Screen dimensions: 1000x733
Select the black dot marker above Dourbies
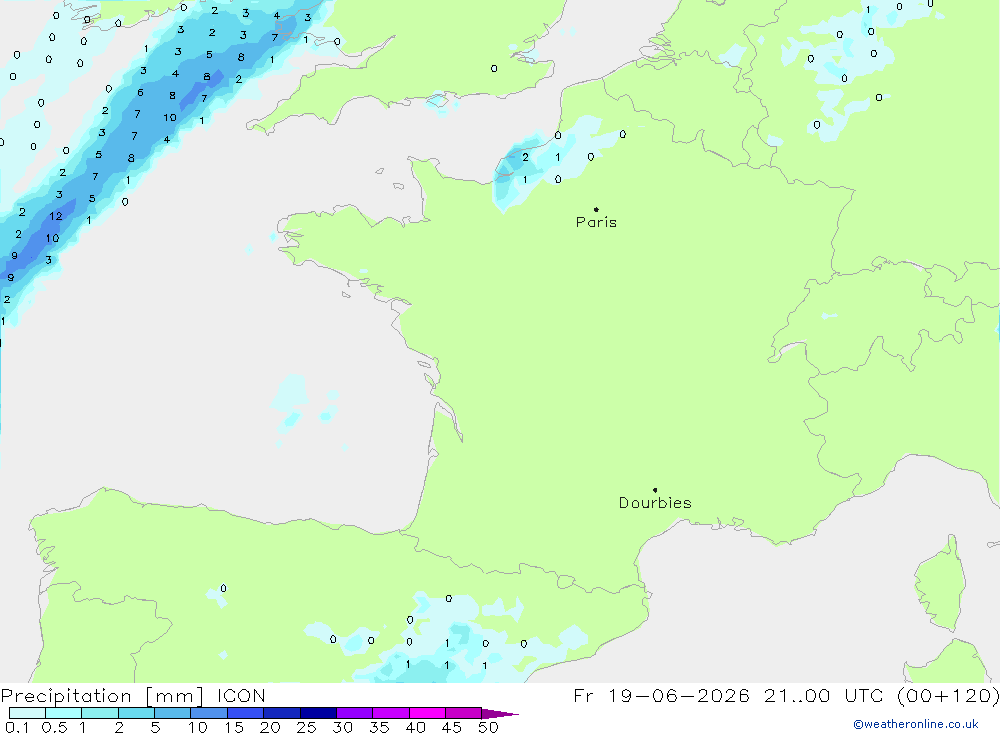(x=655, y=490)
